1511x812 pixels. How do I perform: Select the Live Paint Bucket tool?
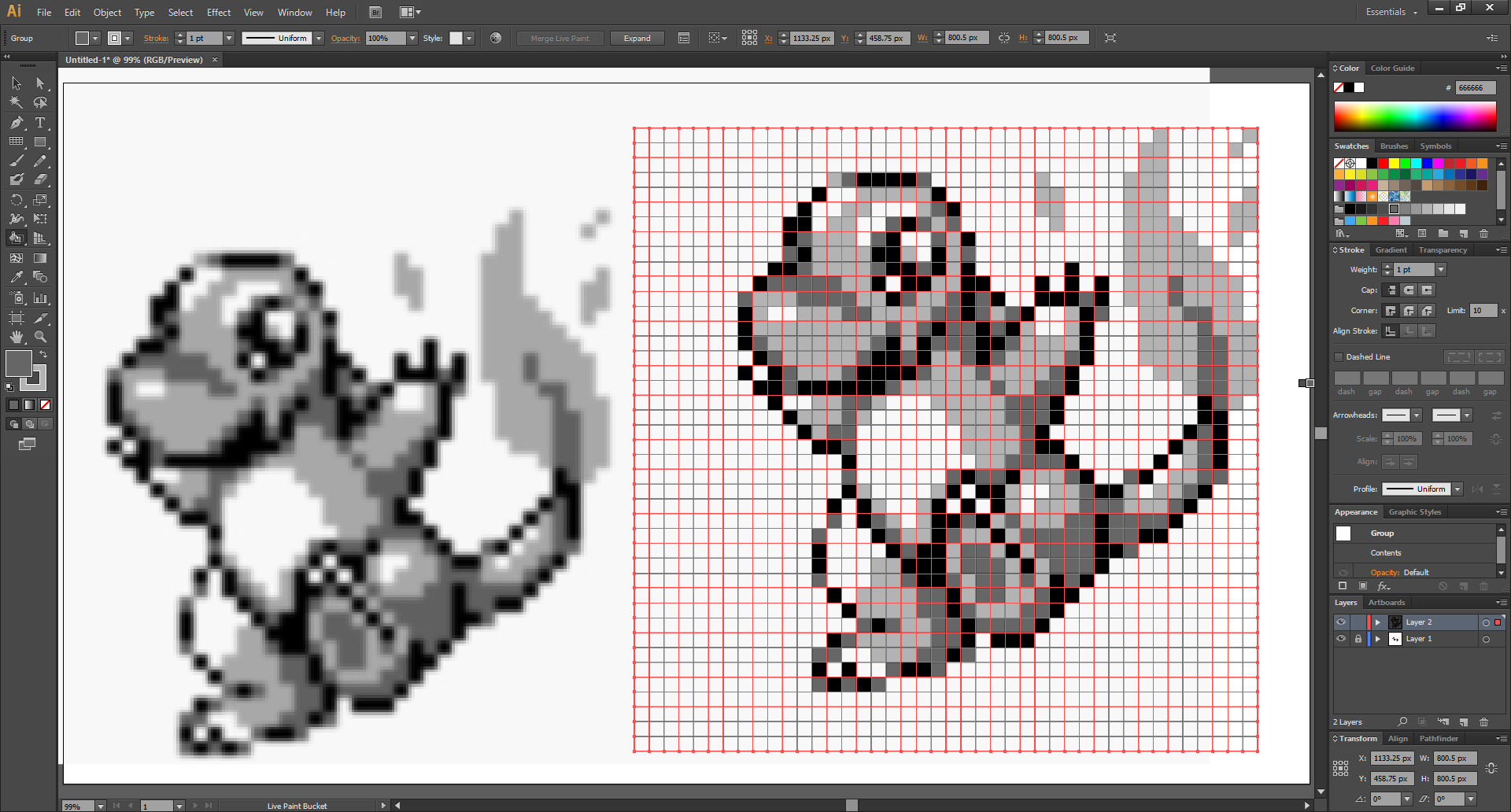pyautogui.click(x=17, y=238)
